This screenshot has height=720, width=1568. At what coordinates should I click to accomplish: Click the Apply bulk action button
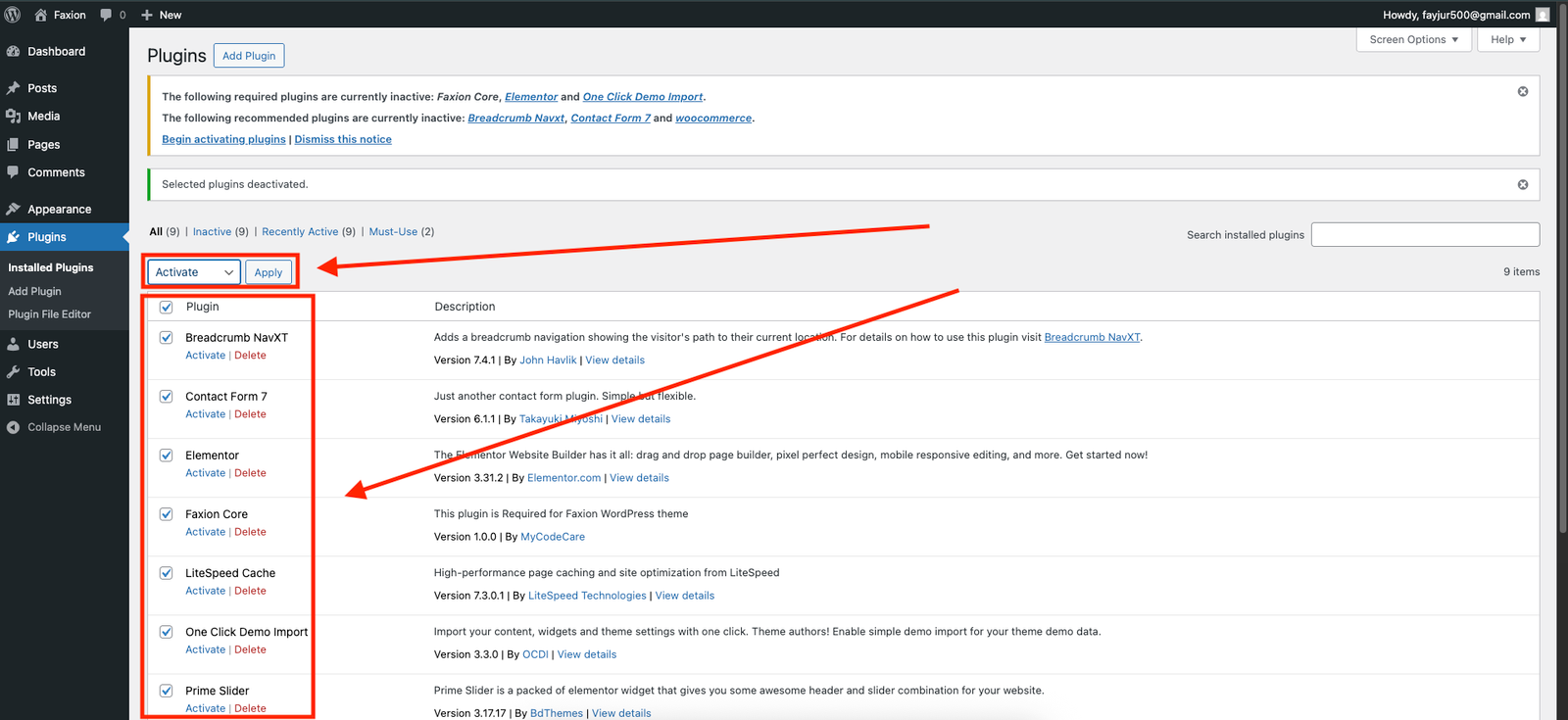click(x=269, y=272)
